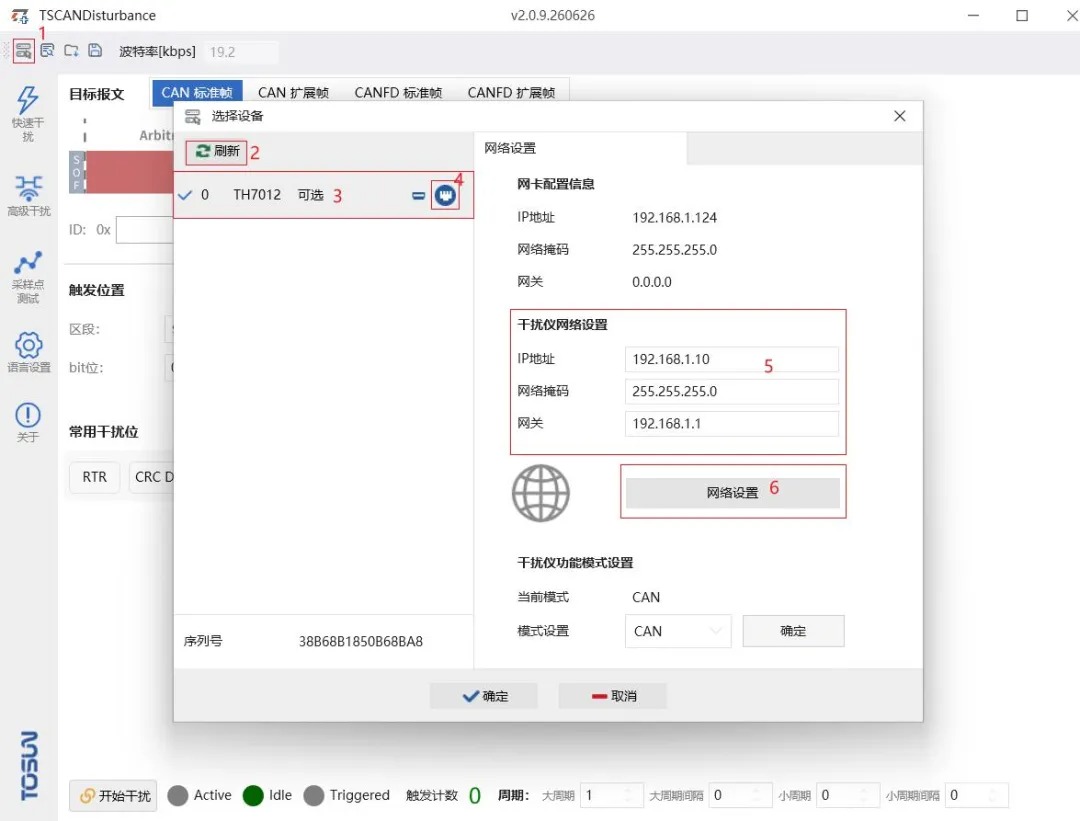Click the 小周期间隔 value field
This screenshot has height=821, width=1080.
coord(977,796)
